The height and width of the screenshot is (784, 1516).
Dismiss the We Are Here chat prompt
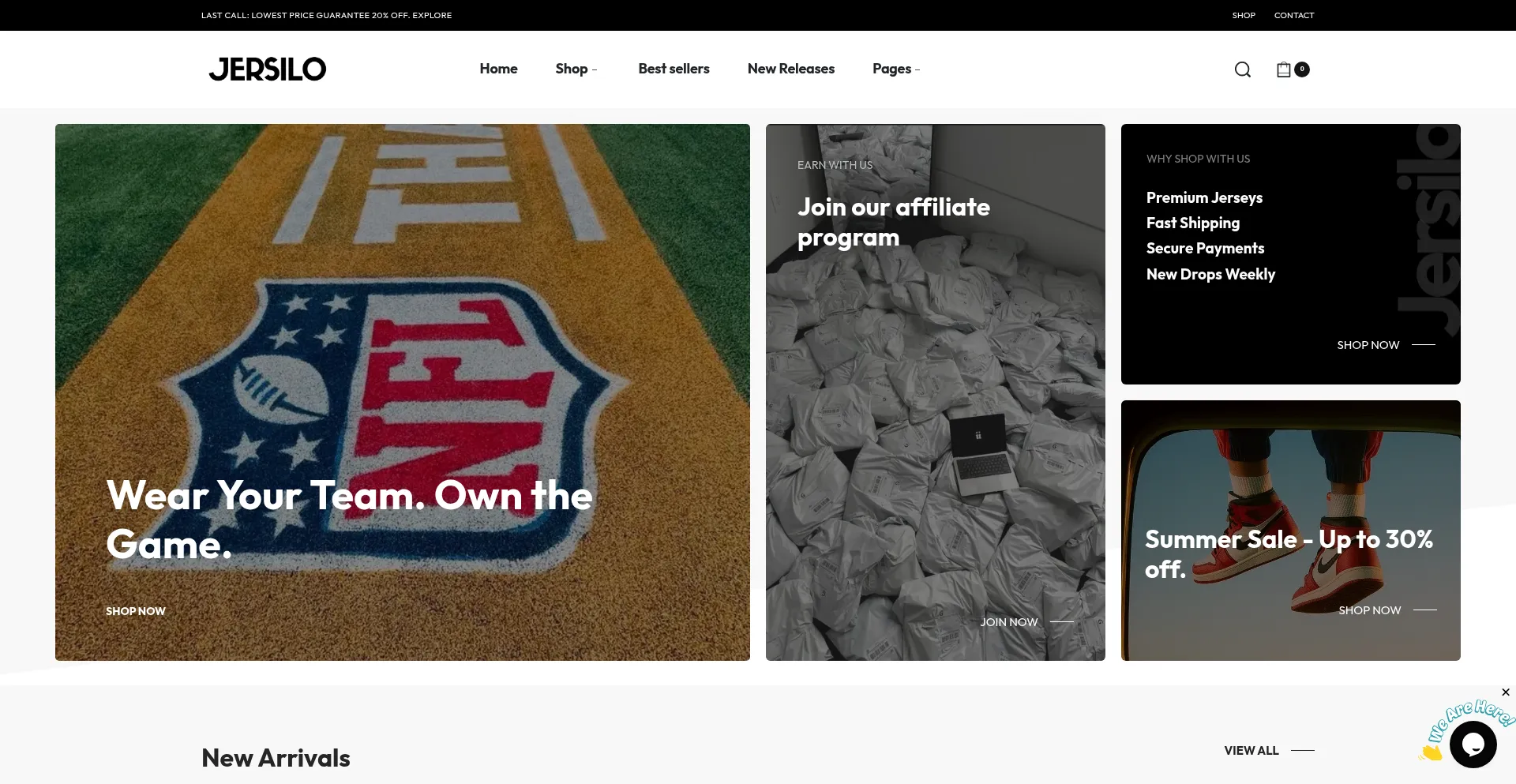click(1506, 692)
